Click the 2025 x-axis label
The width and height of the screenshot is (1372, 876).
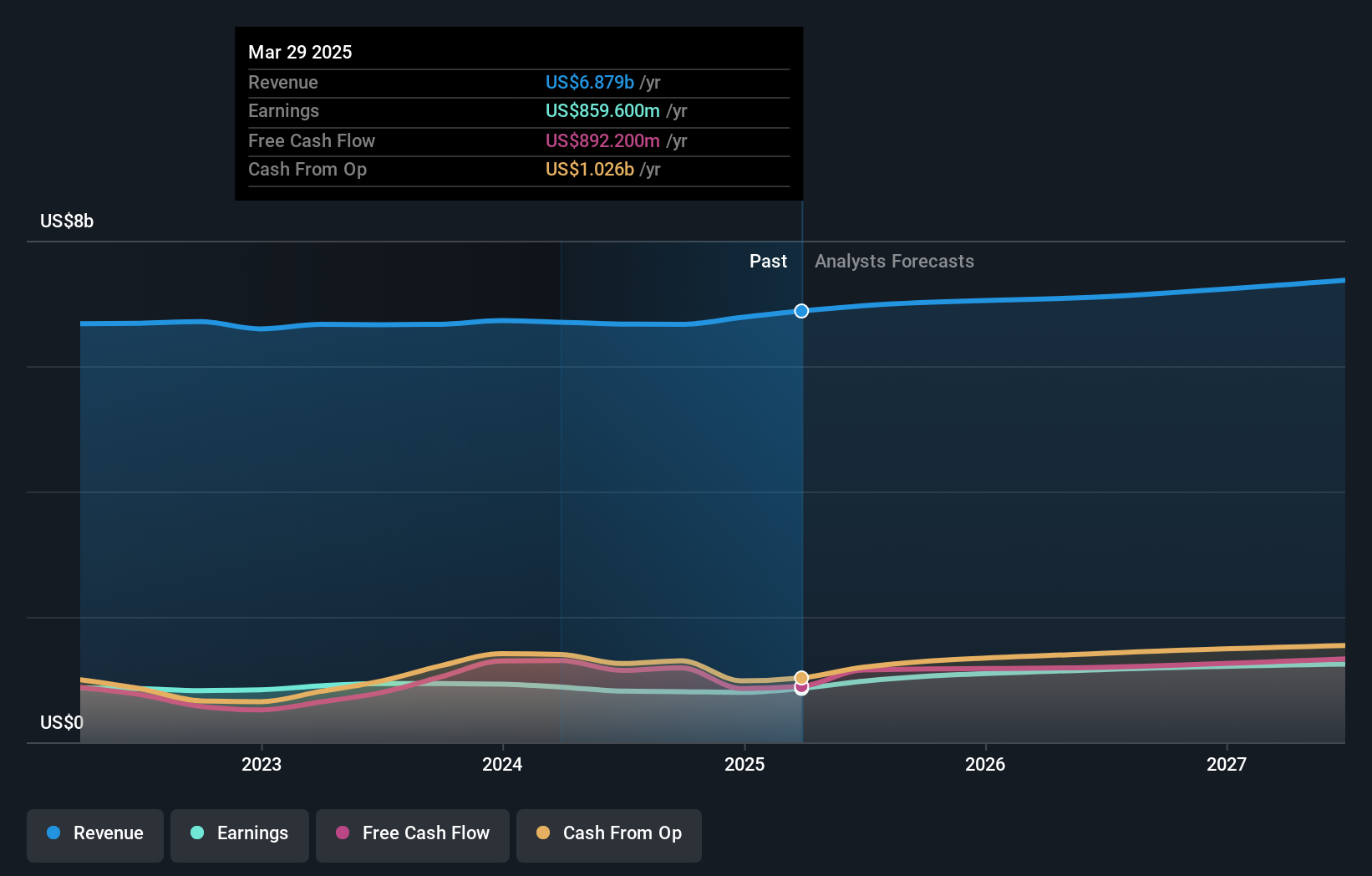744,764
